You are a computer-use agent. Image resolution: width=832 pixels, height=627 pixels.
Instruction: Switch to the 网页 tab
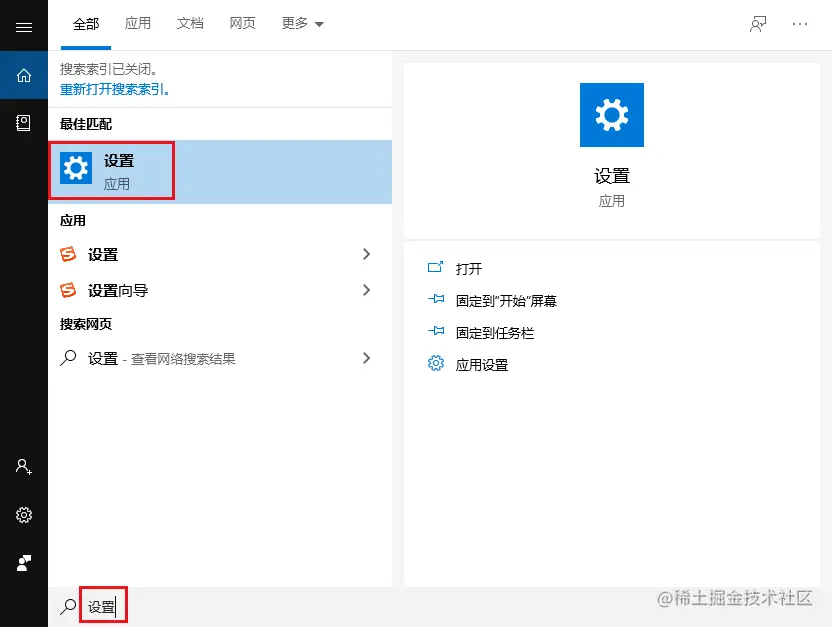242,24
